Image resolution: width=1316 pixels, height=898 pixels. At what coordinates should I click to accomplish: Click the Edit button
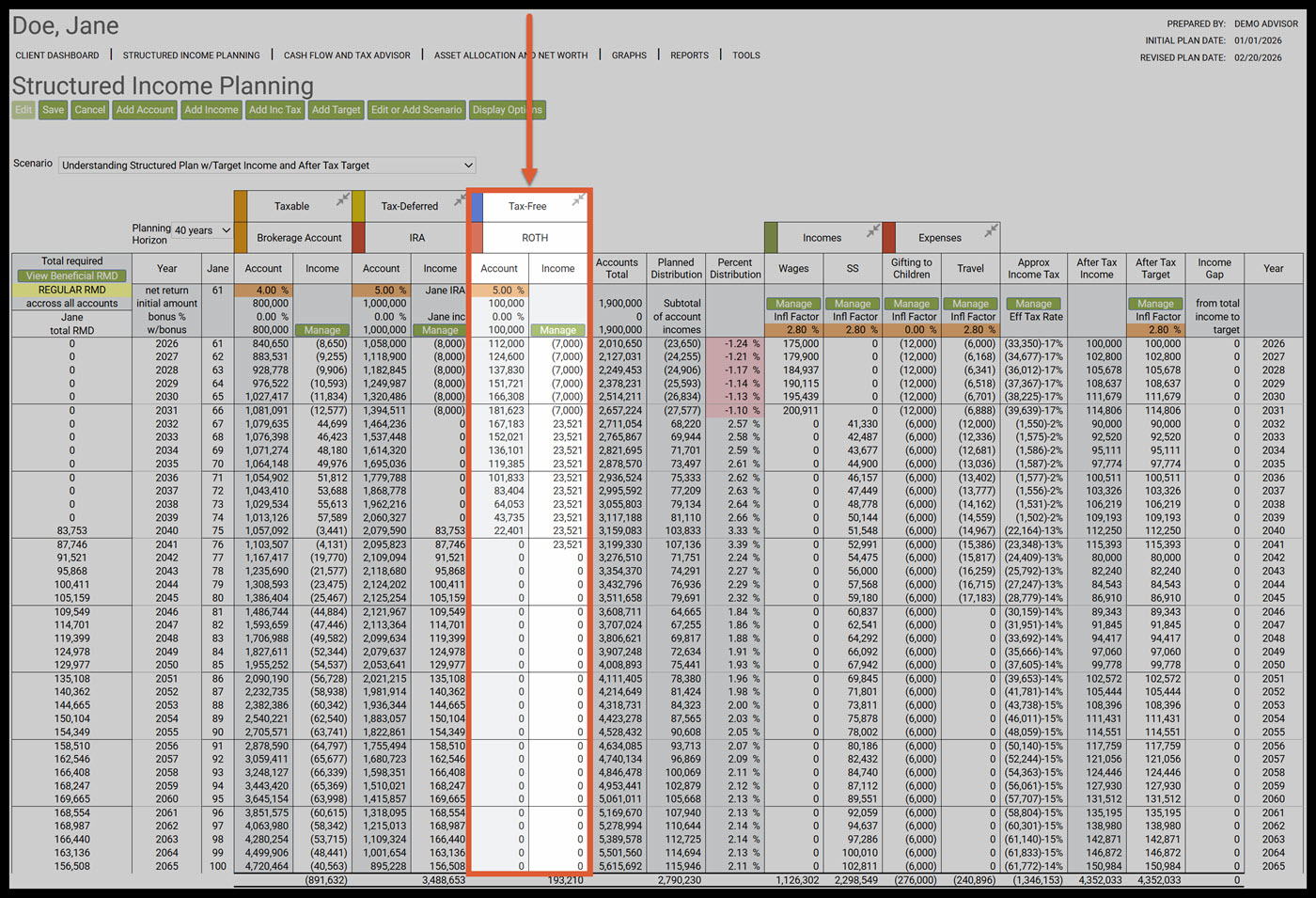click(23, 110)
